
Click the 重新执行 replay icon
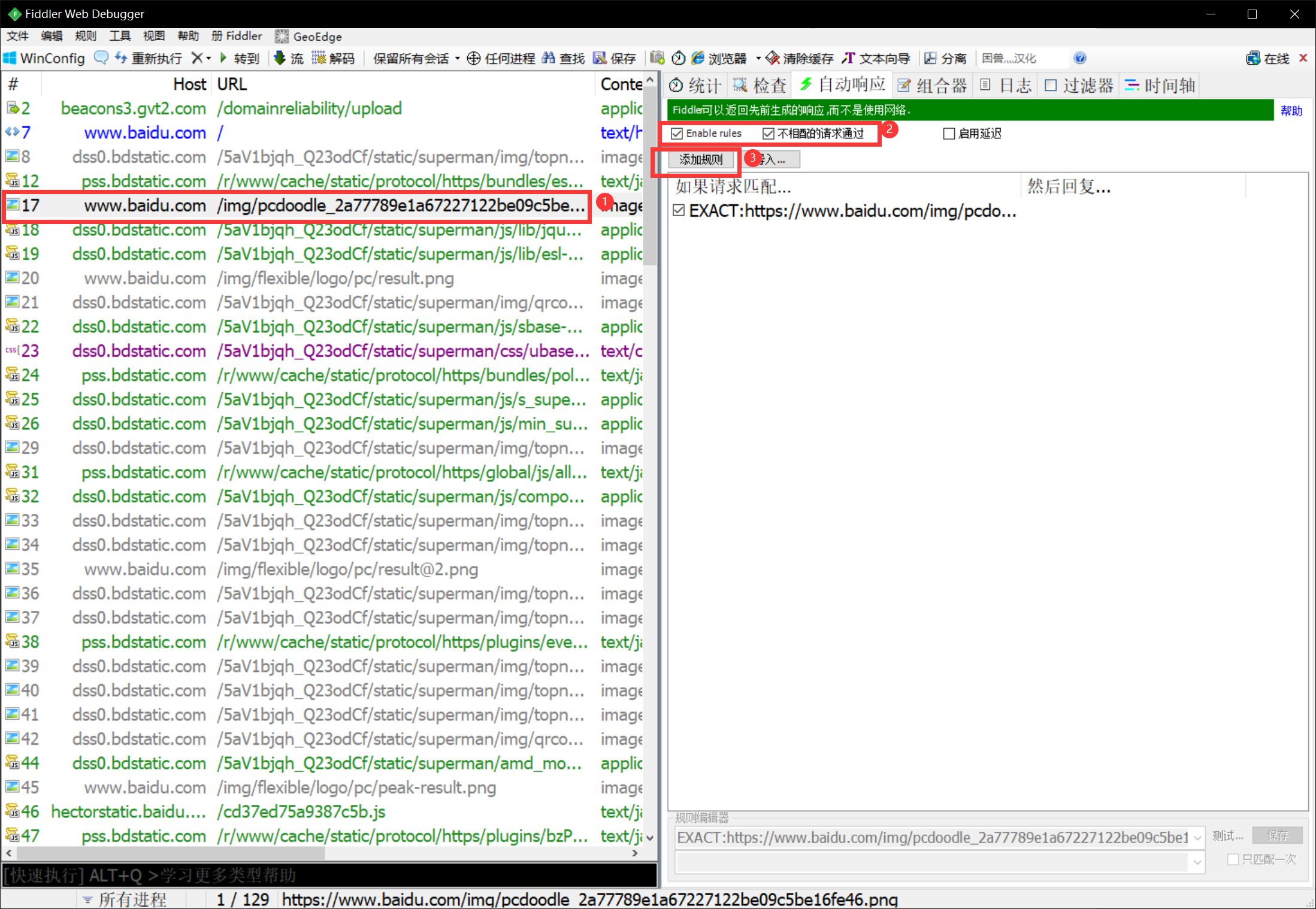click(x=121, y=57)
